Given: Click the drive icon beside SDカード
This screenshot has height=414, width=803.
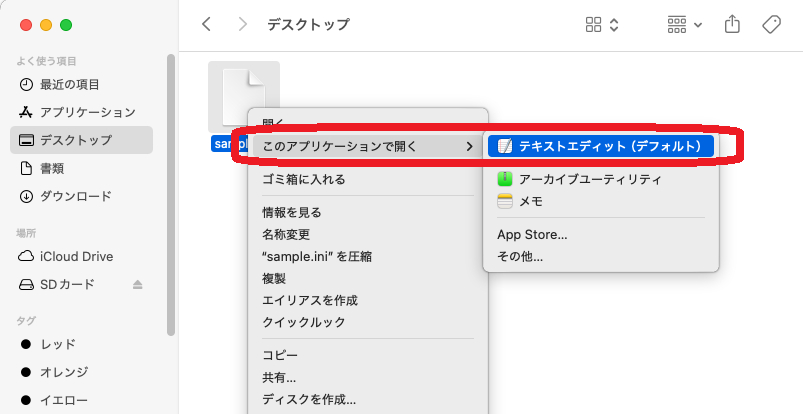Looking at the screenshot, I should 26,284.
